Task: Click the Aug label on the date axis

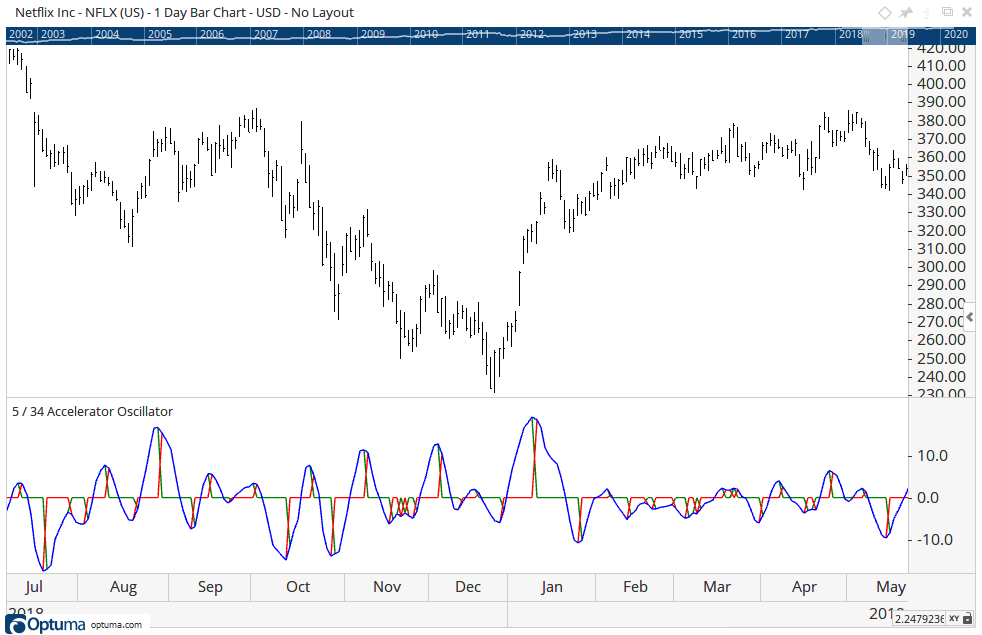Action: click(x=123, y=587)
